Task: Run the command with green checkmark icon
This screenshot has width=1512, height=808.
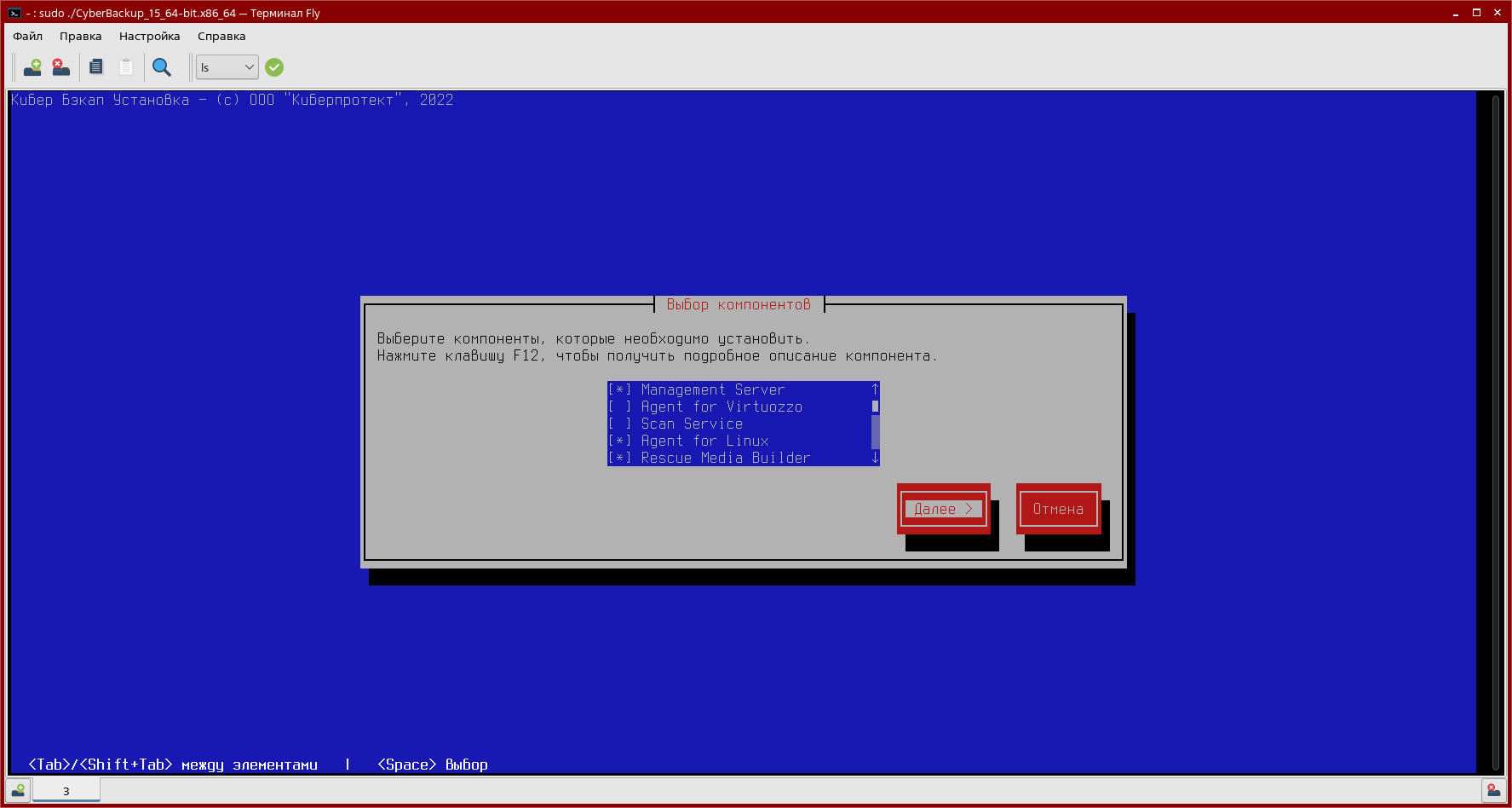Action: tap(274, 67)
